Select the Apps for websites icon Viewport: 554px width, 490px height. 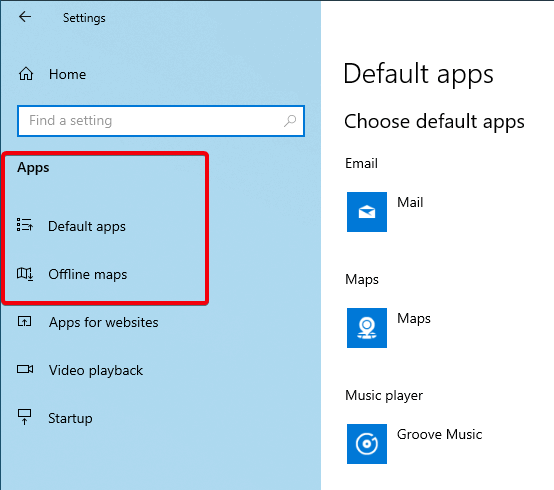click(24, 321)
